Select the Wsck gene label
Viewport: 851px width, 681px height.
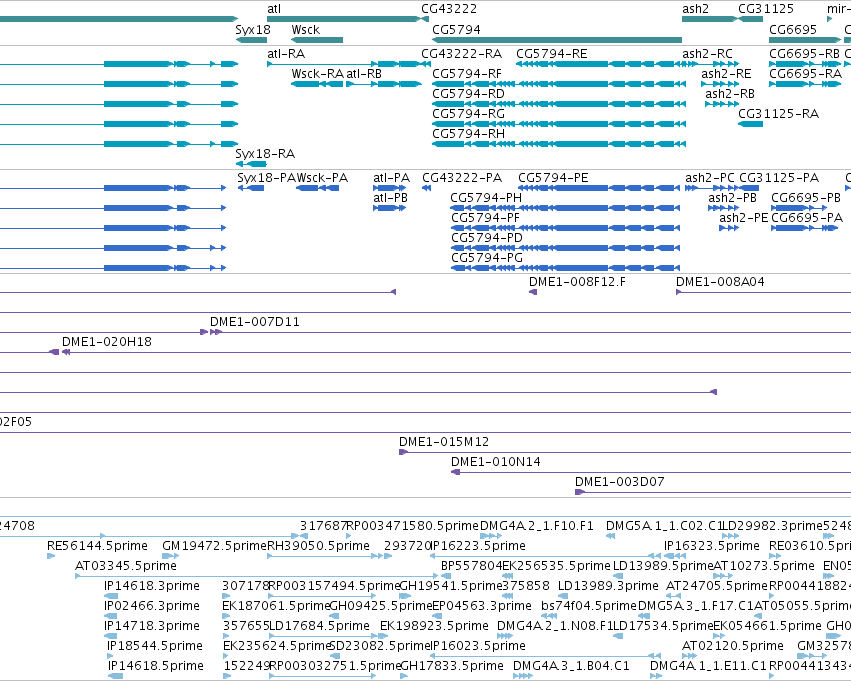[306, 29]
